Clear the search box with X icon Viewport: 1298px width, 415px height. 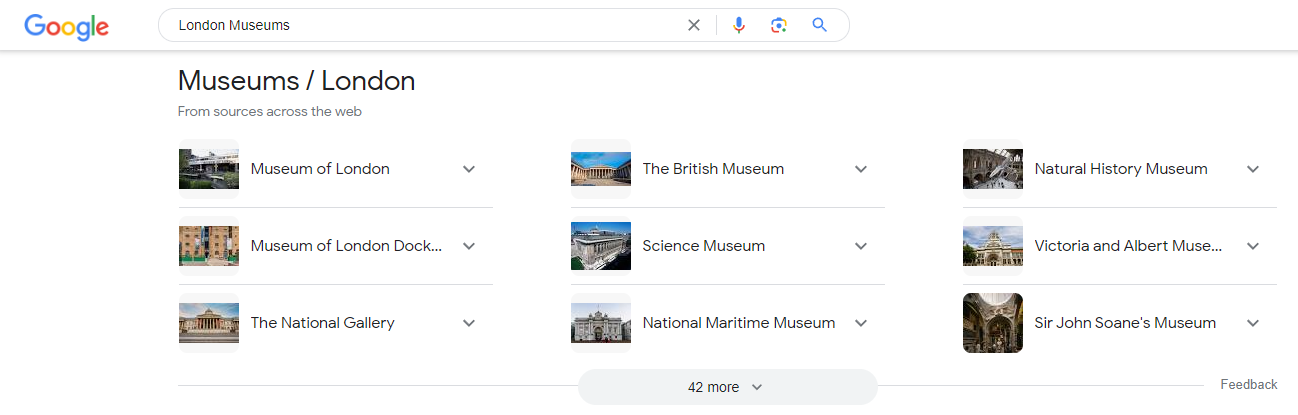pyautogui.click(x=694, y=25)
